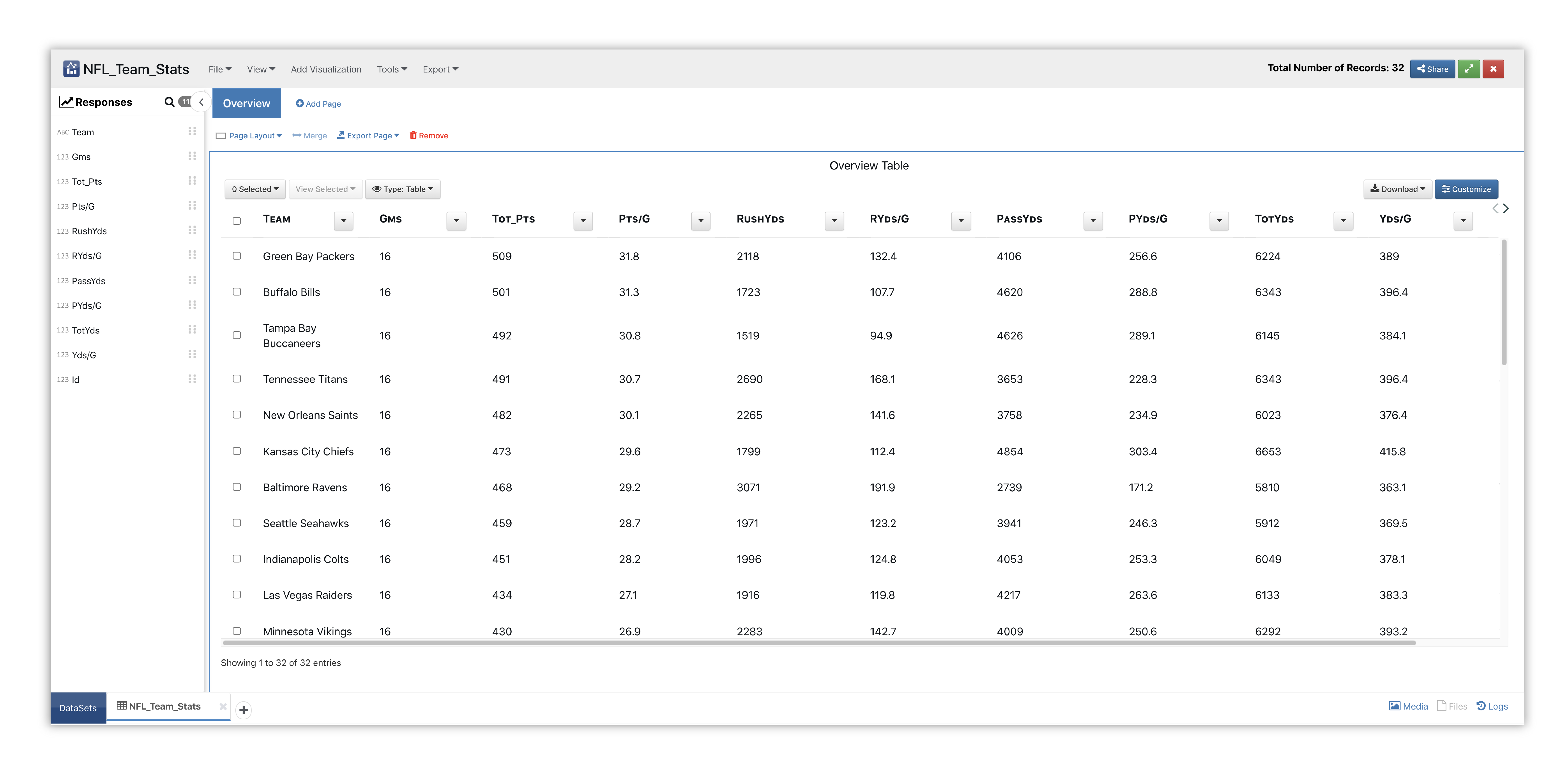
Task: Check the Tampa Bay Buccaneers row checkbox
Action: (237, 335)
